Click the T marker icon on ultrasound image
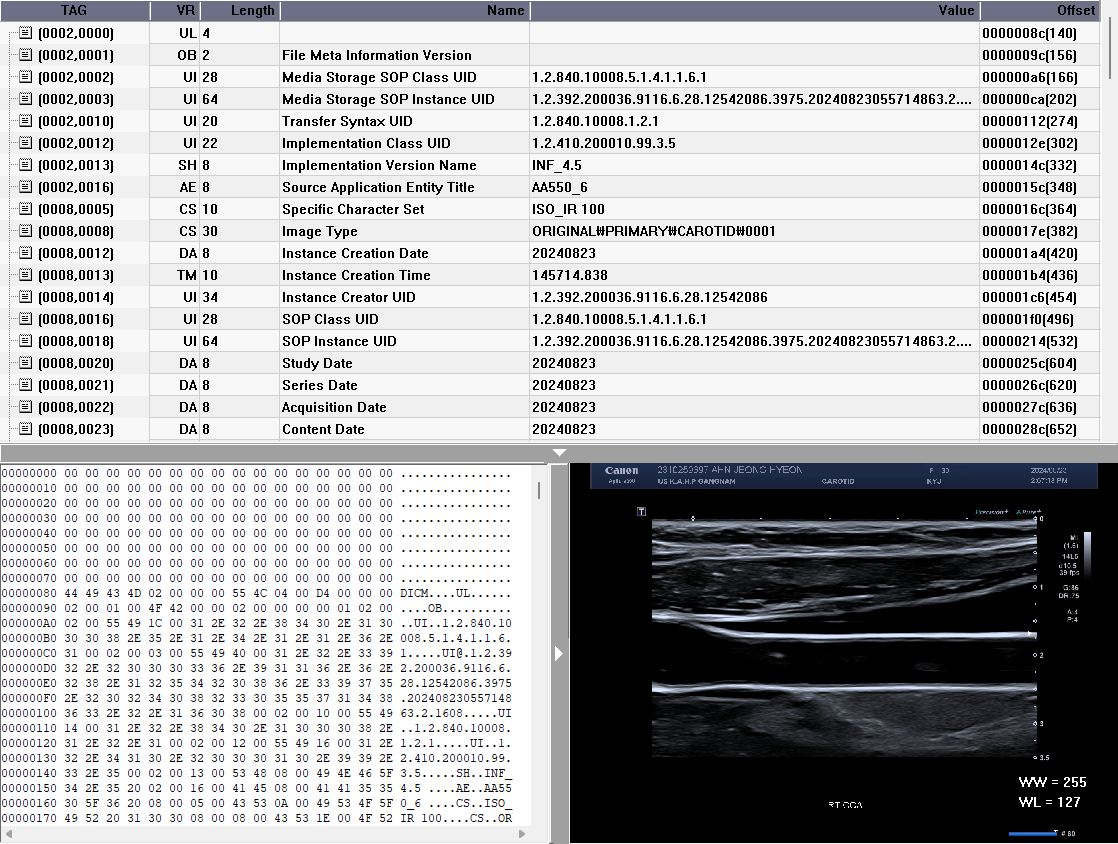The height and width of the screenshot is (844, 1118). (x=642, y=511)
